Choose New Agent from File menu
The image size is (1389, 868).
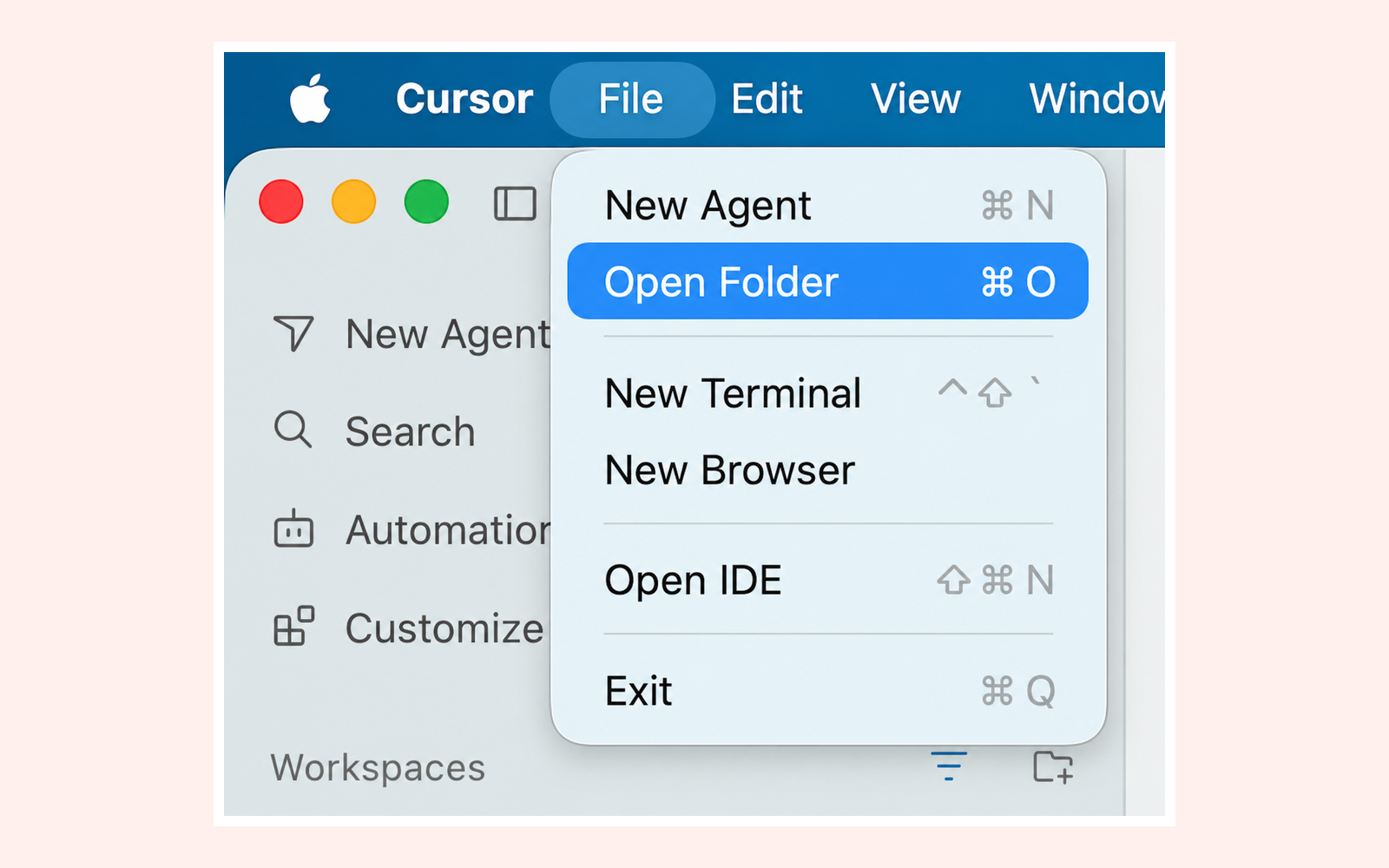(828, 206)
